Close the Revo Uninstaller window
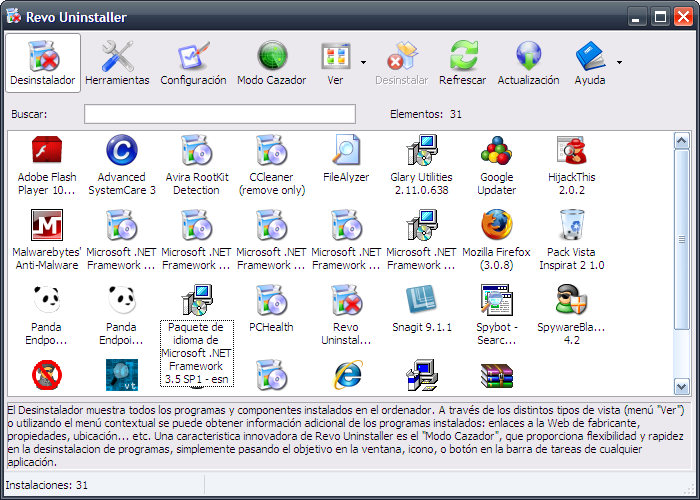Viewport: 700px width, 500px height. 683,17
